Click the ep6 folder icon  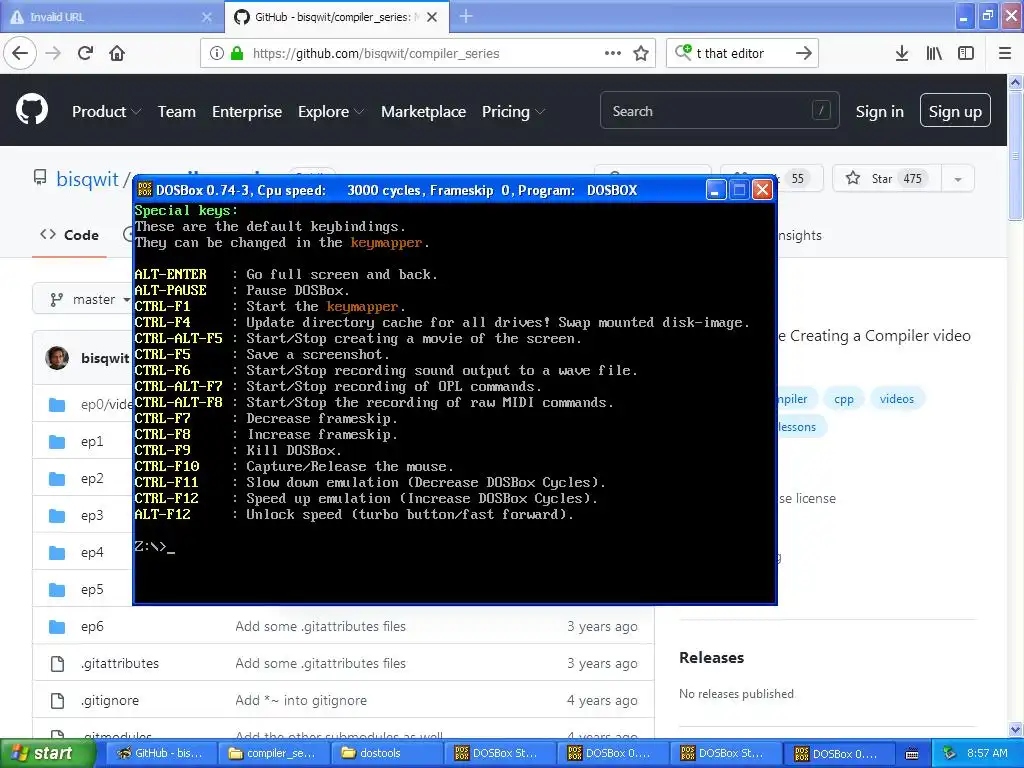coord(57,627)
